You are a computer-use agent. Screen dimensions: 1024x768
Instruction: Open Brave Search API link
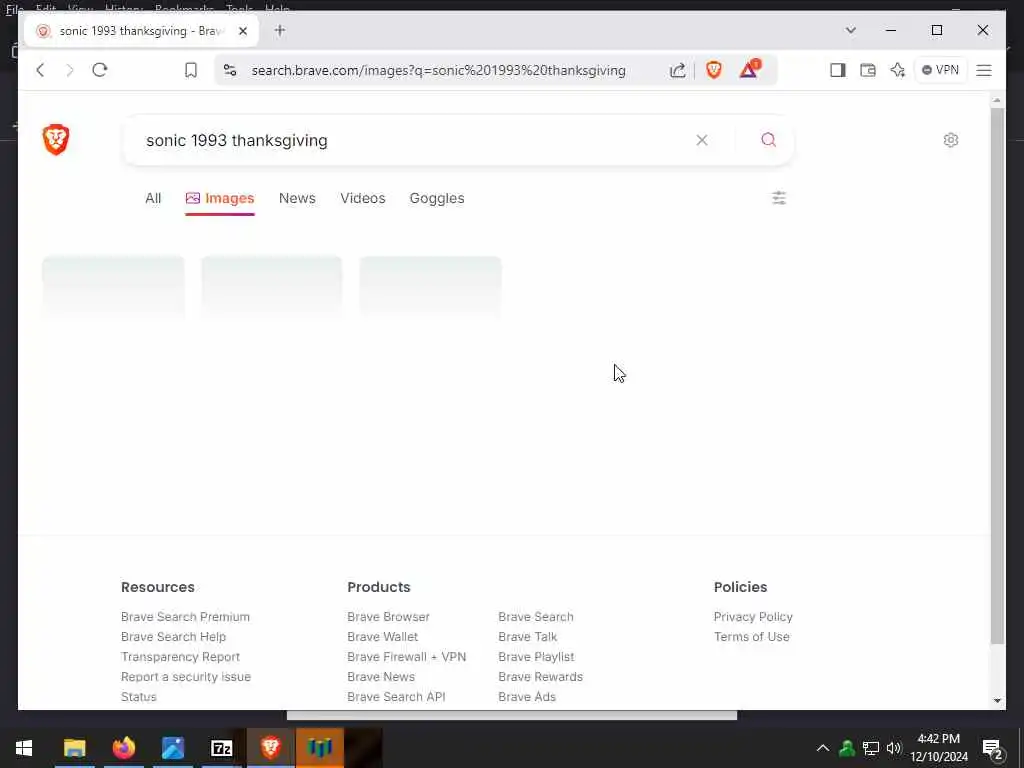coord(396,696)
